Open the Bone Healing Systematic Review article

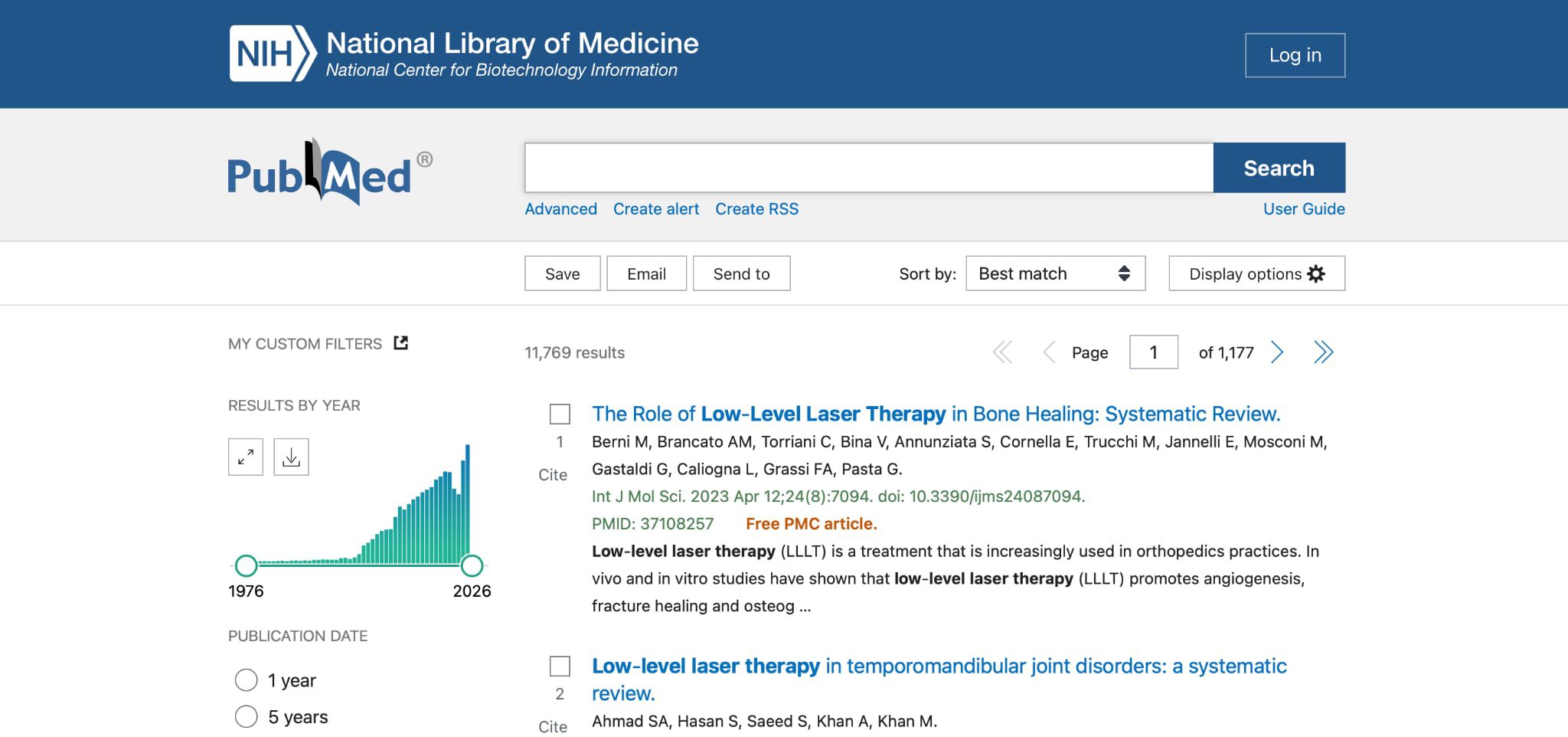(936, 414)
